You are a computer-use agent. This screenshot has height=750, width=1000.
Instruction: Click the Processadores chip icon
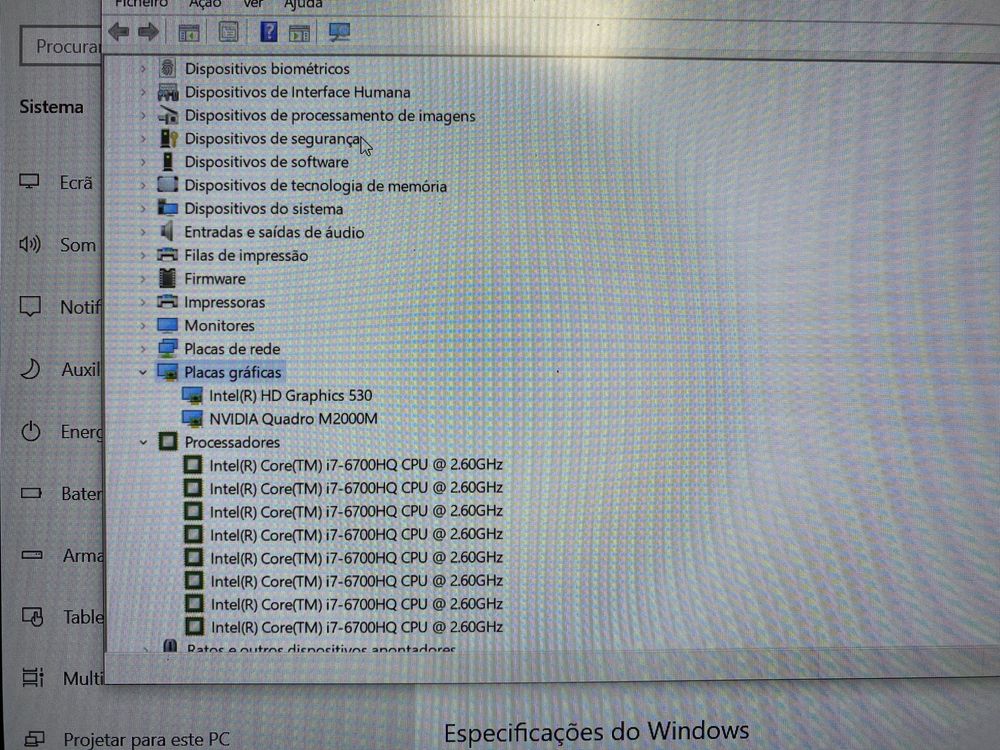168,441
